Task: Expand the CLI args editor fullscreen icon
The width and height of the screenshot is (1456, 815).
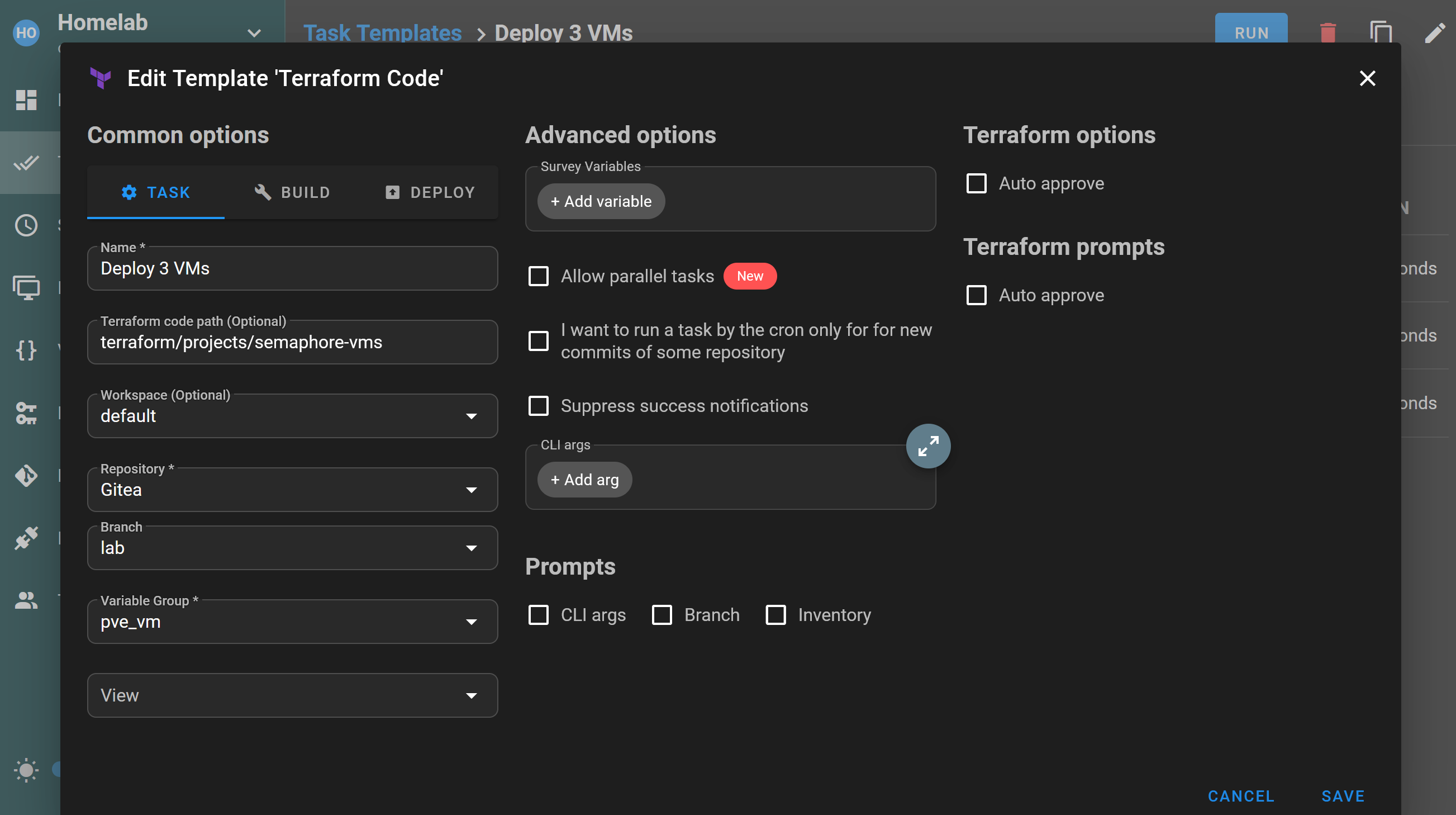Action: click(x=928, y=446)
